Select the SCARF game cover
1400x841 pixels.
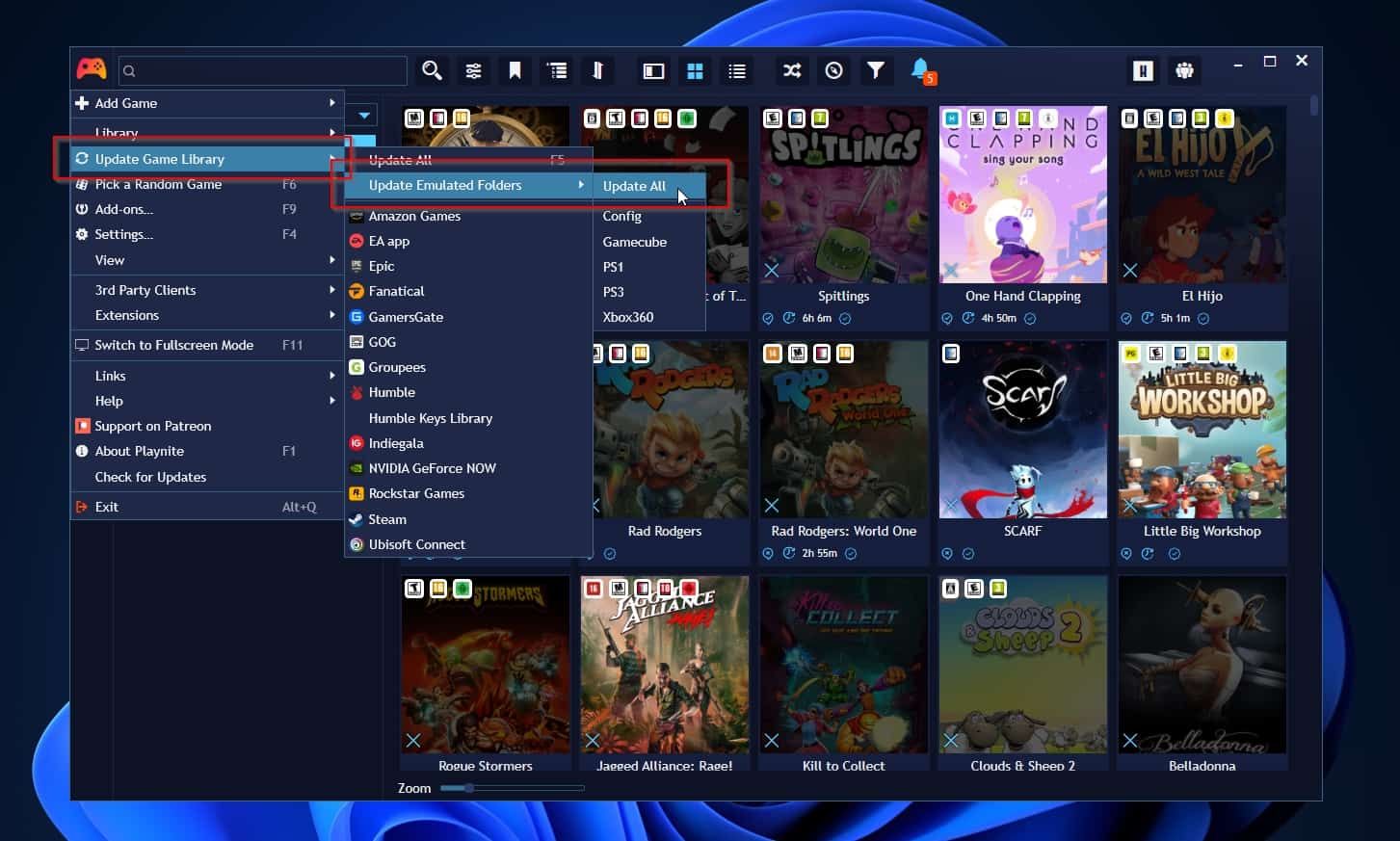pos(1023,430)
